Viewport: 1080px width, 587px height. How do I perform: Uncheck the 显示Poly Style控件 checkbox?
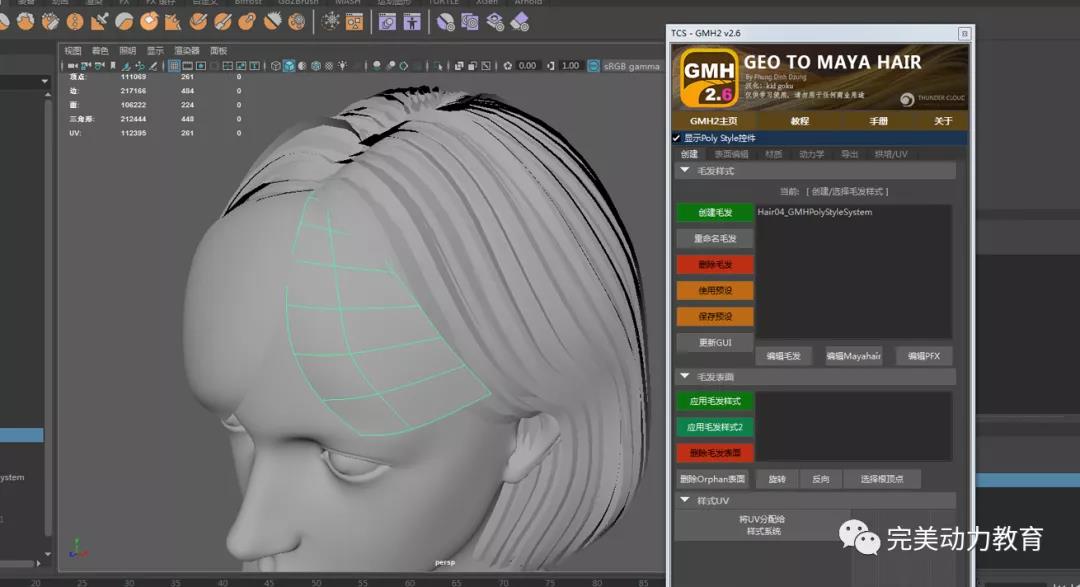click(x=677, y=138)
